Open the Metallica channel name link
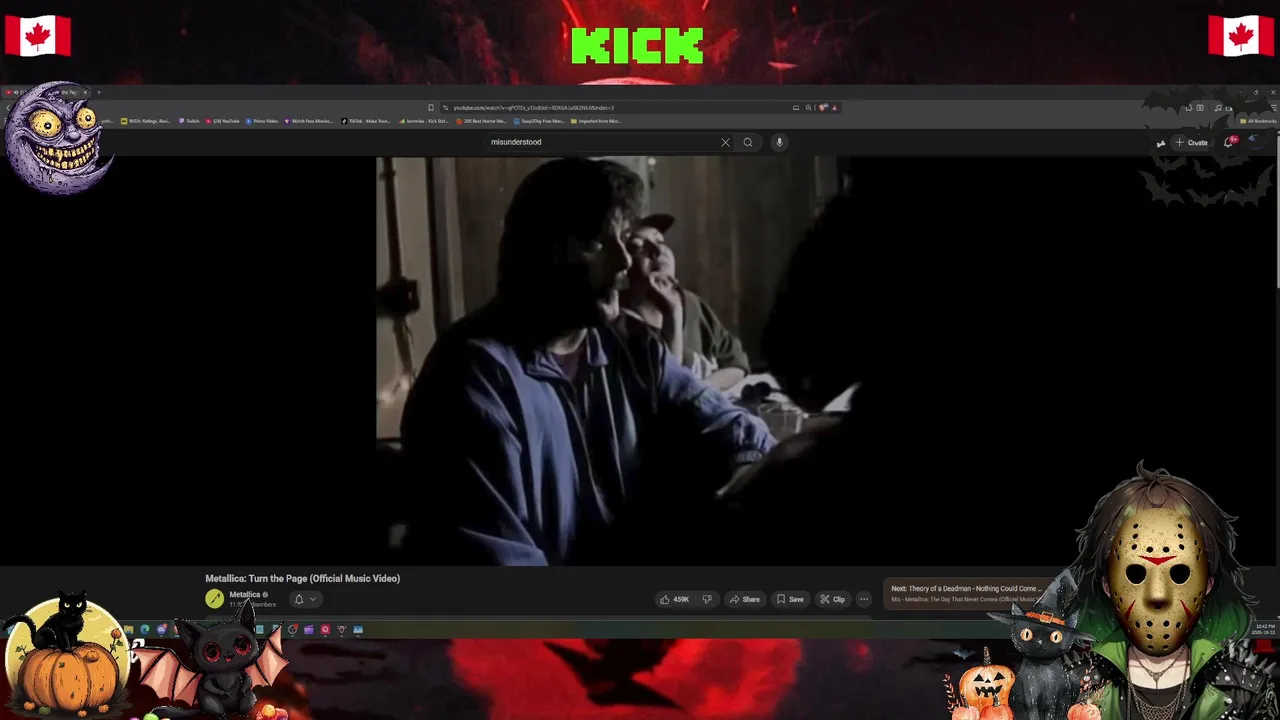Image resolution: width=1280 pixels, height=720 pixels. 244,595
